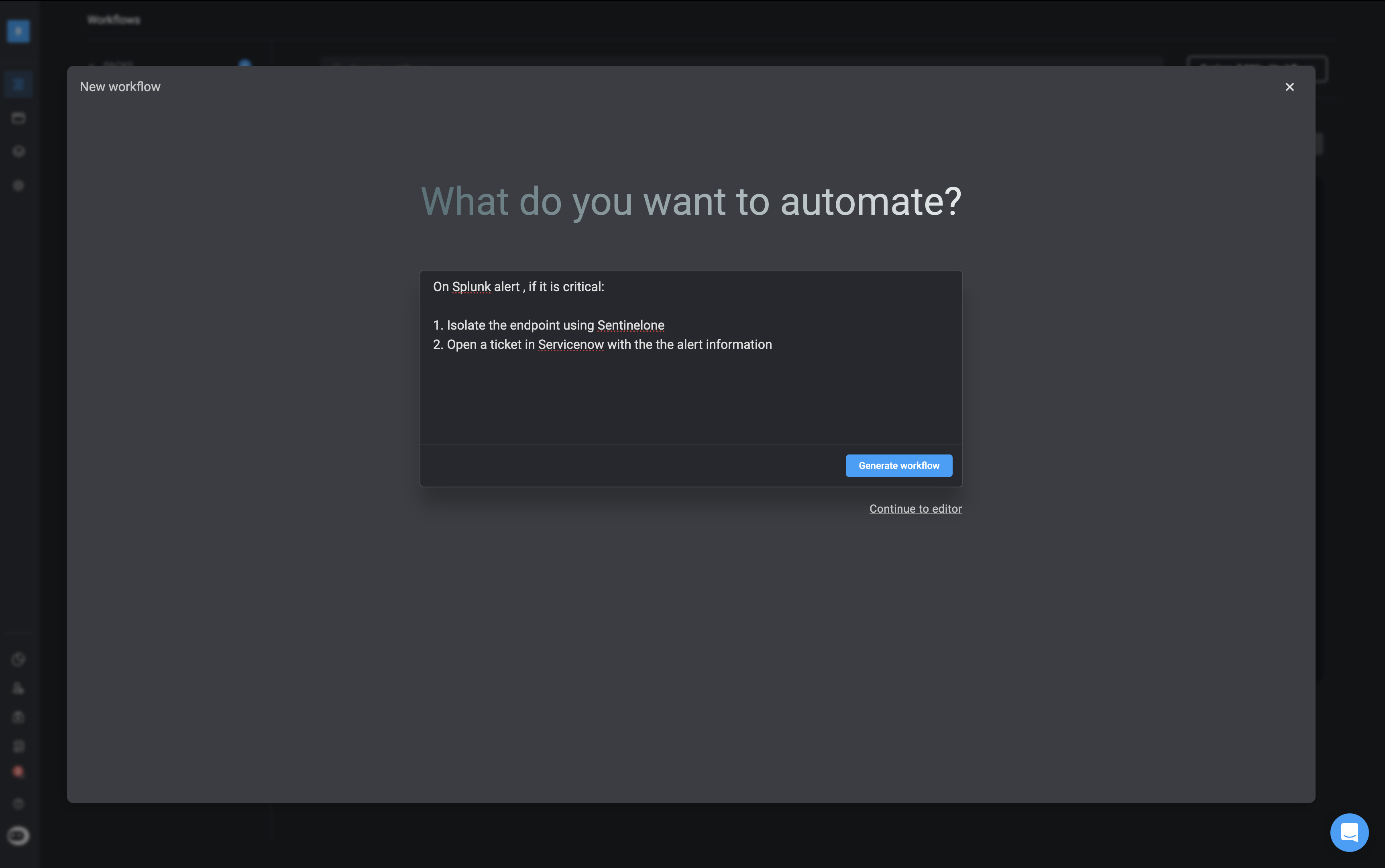
Task: Click the 'alert information' text at line two's end
Action: click(724, 344)
